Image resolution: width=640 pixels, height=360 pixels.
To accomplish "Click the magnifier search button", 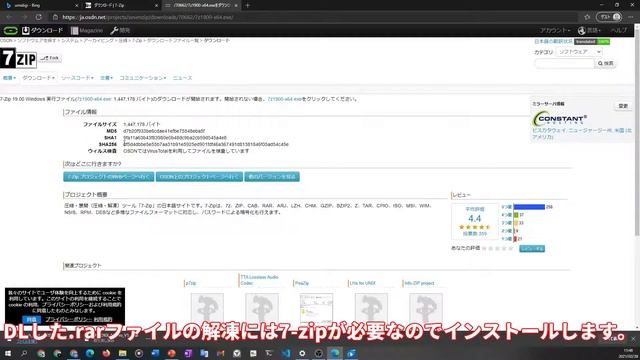I will pyautogui.click(x=606, y=64).
